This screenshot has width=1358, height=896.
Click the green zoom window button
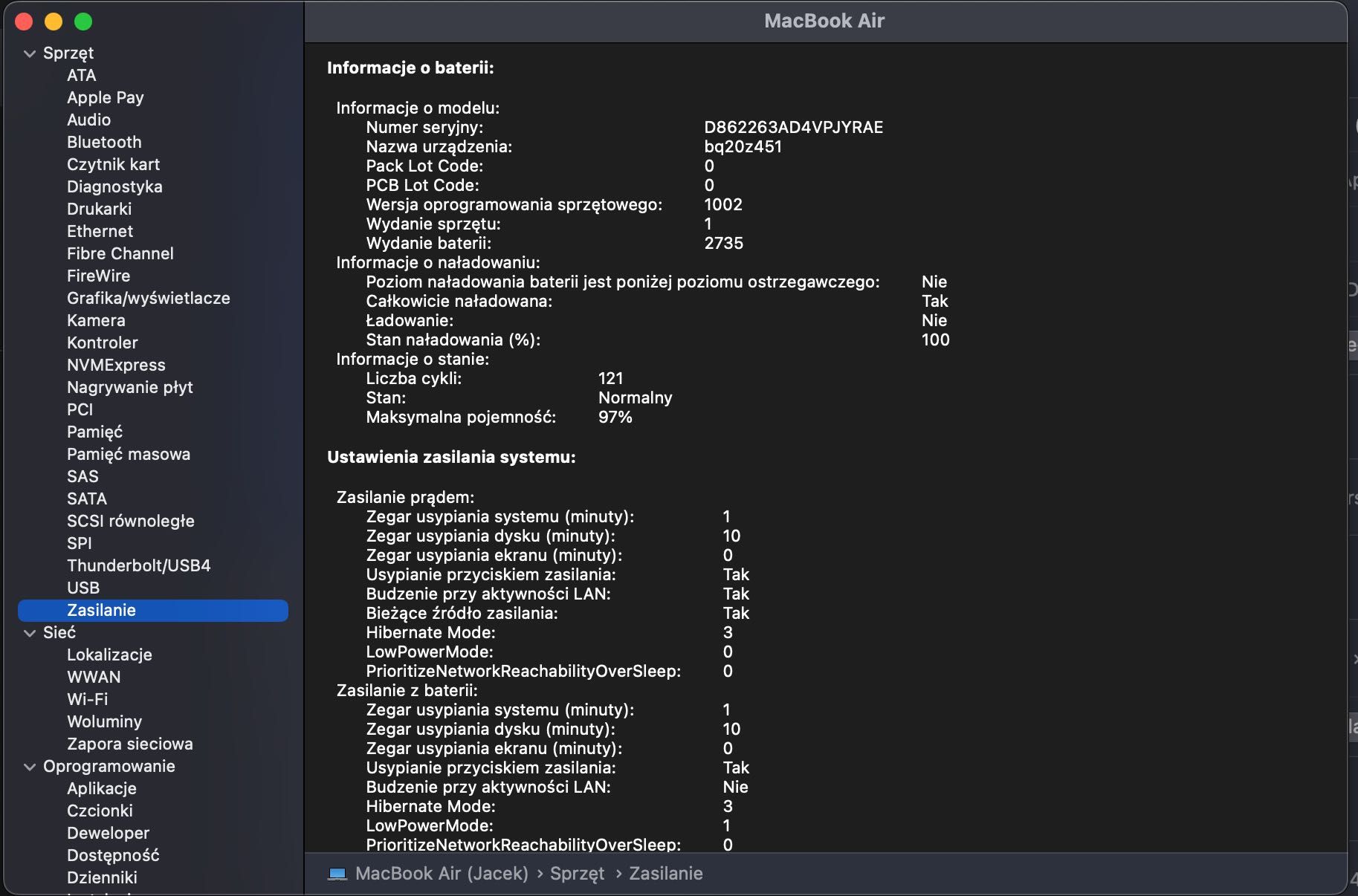click(x=83, y=22)
